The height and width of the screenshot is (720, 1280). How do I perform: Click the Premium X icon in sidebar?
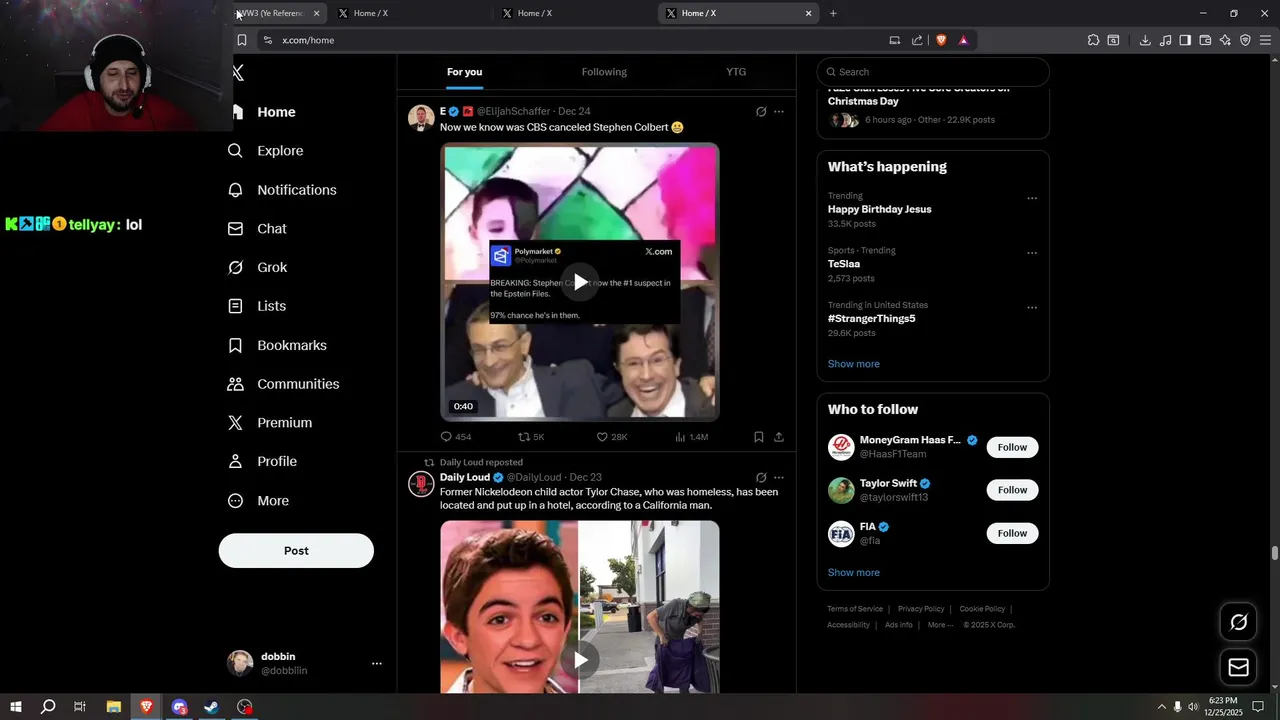coord(235,423)
